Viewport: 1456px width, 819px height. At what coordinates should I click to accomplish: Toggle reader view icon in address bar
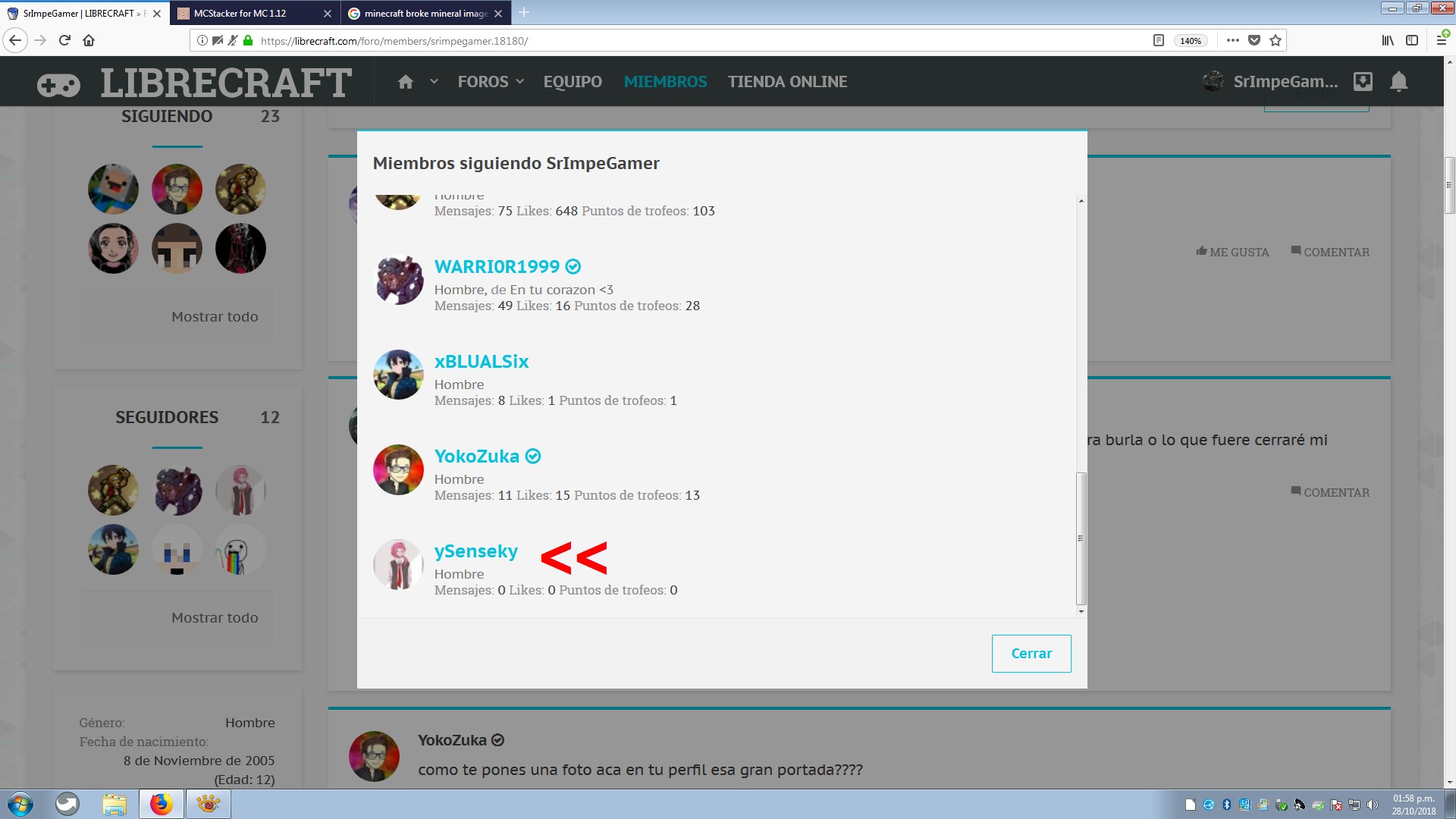[1158, 40]
